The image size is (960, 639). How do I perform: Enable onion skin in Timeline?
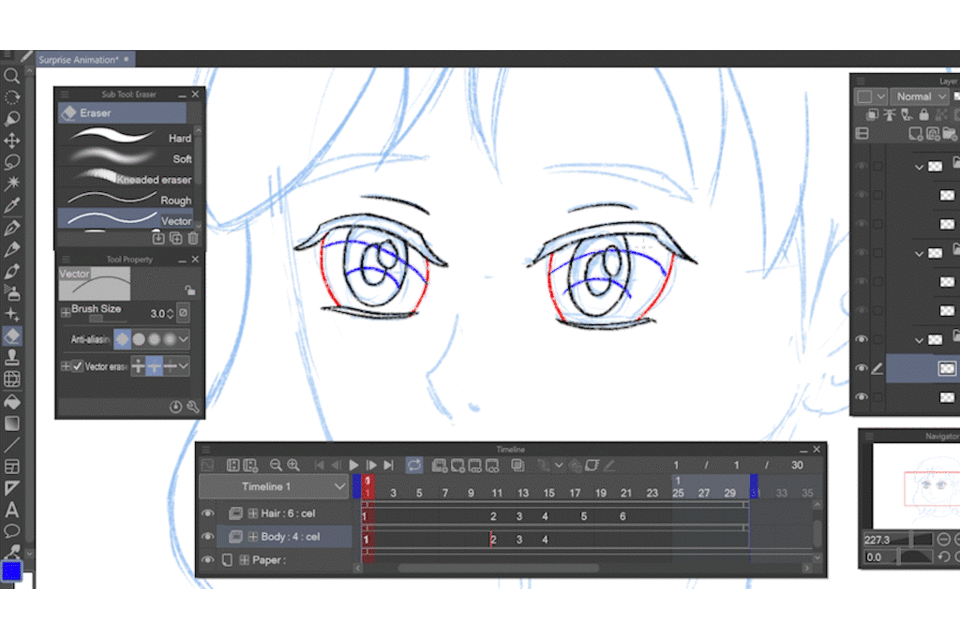(x=517, y=466)
